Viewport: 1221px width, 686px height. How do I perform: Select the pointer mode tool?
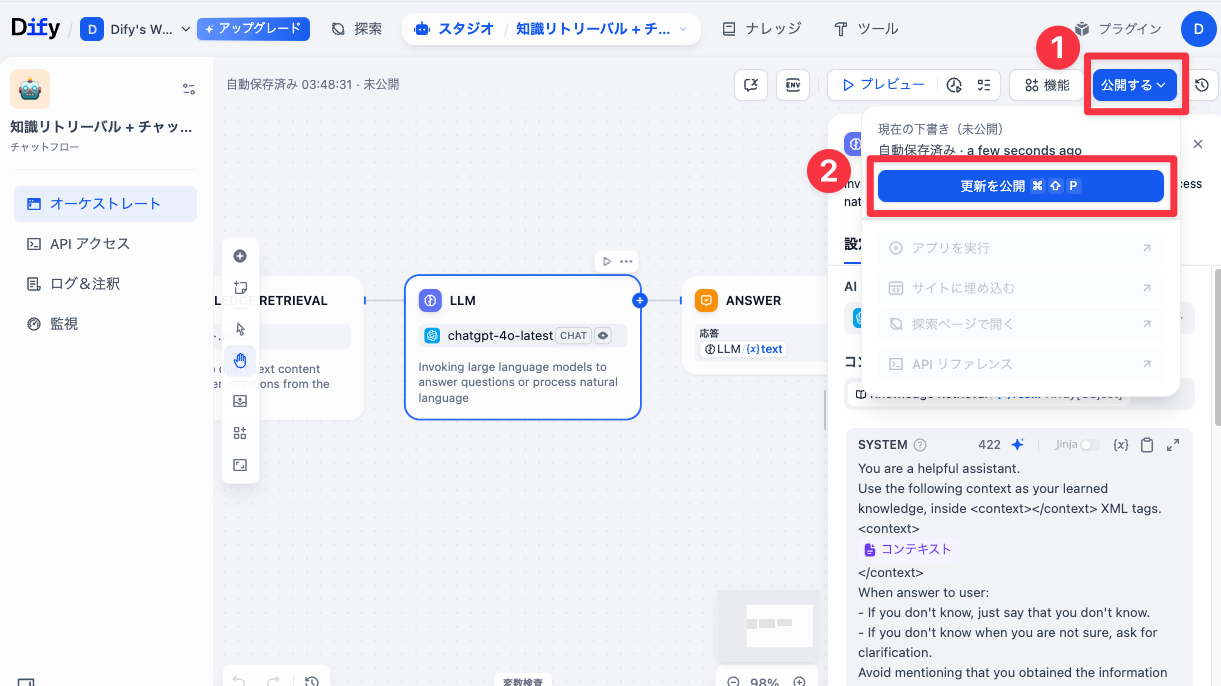point(240,328)
